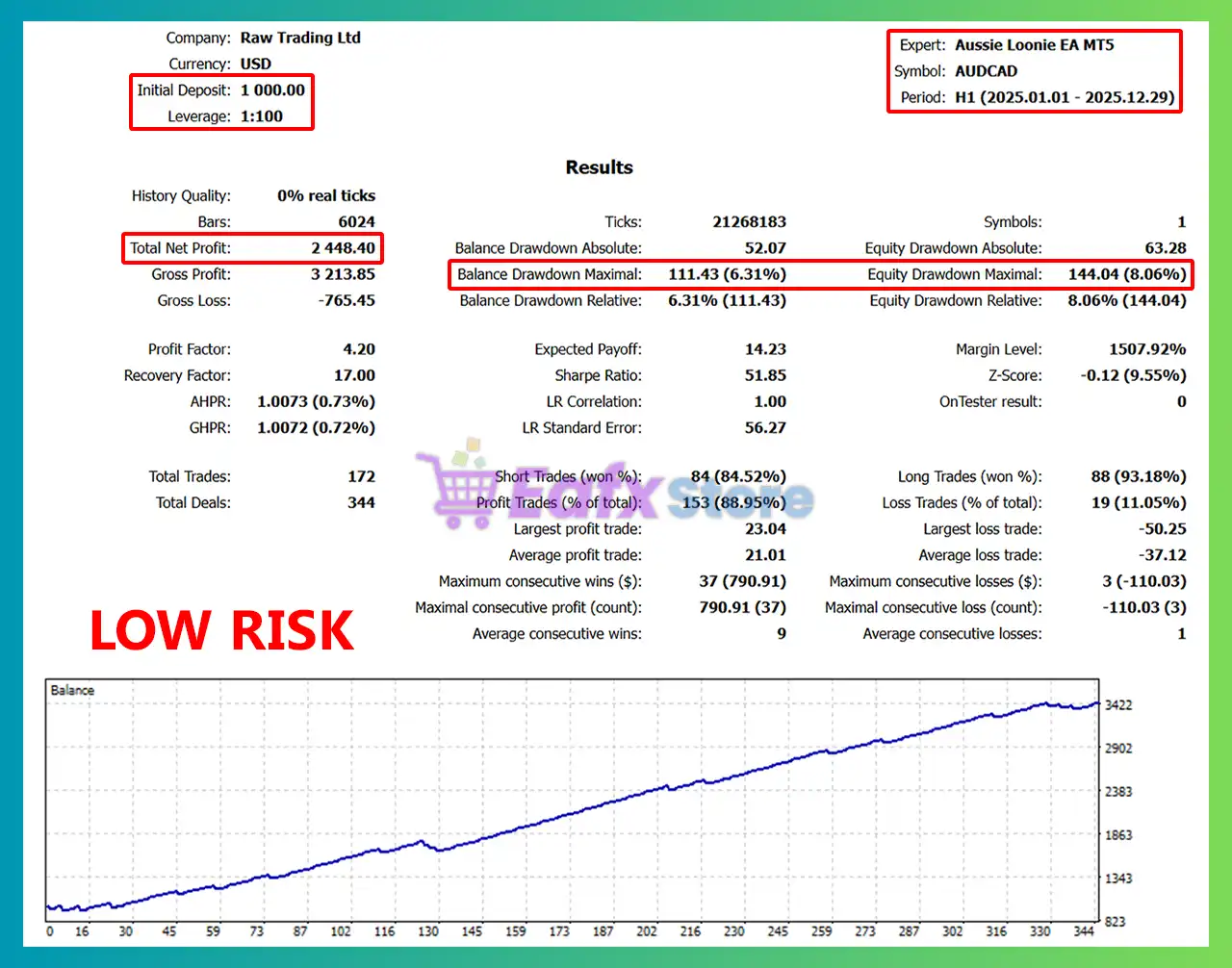Screen dimensions: 1232x968
Task: Expand the Results section header
Action: [x=599, y=166]
